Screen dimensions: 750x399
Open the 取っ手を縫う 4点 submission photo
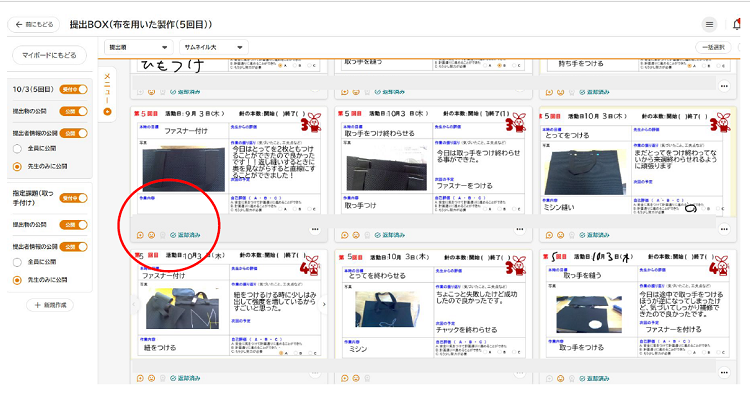[589, 313]
